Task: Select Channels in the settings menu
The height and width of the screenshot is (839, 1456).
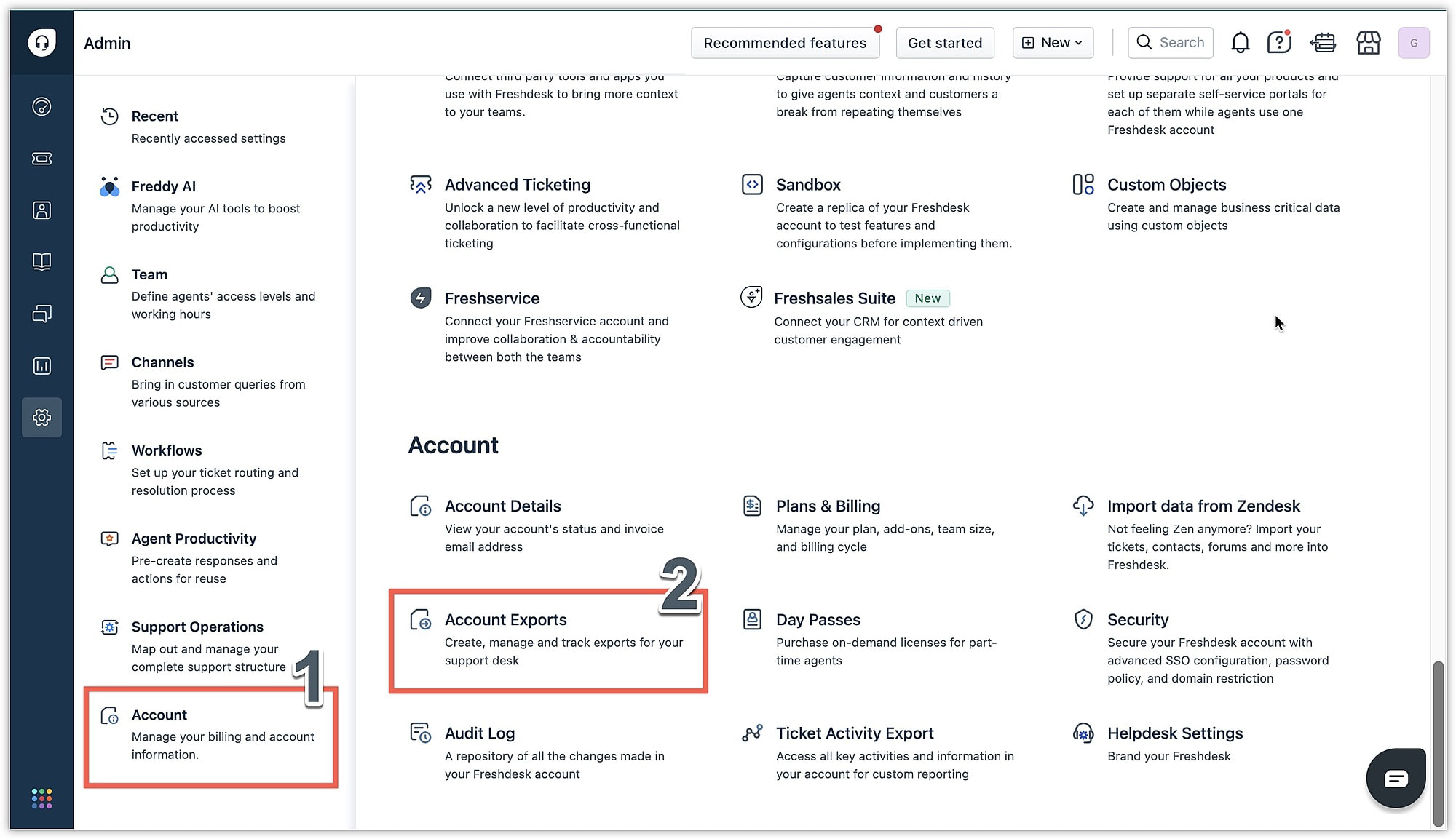Action: pos(162,362)
